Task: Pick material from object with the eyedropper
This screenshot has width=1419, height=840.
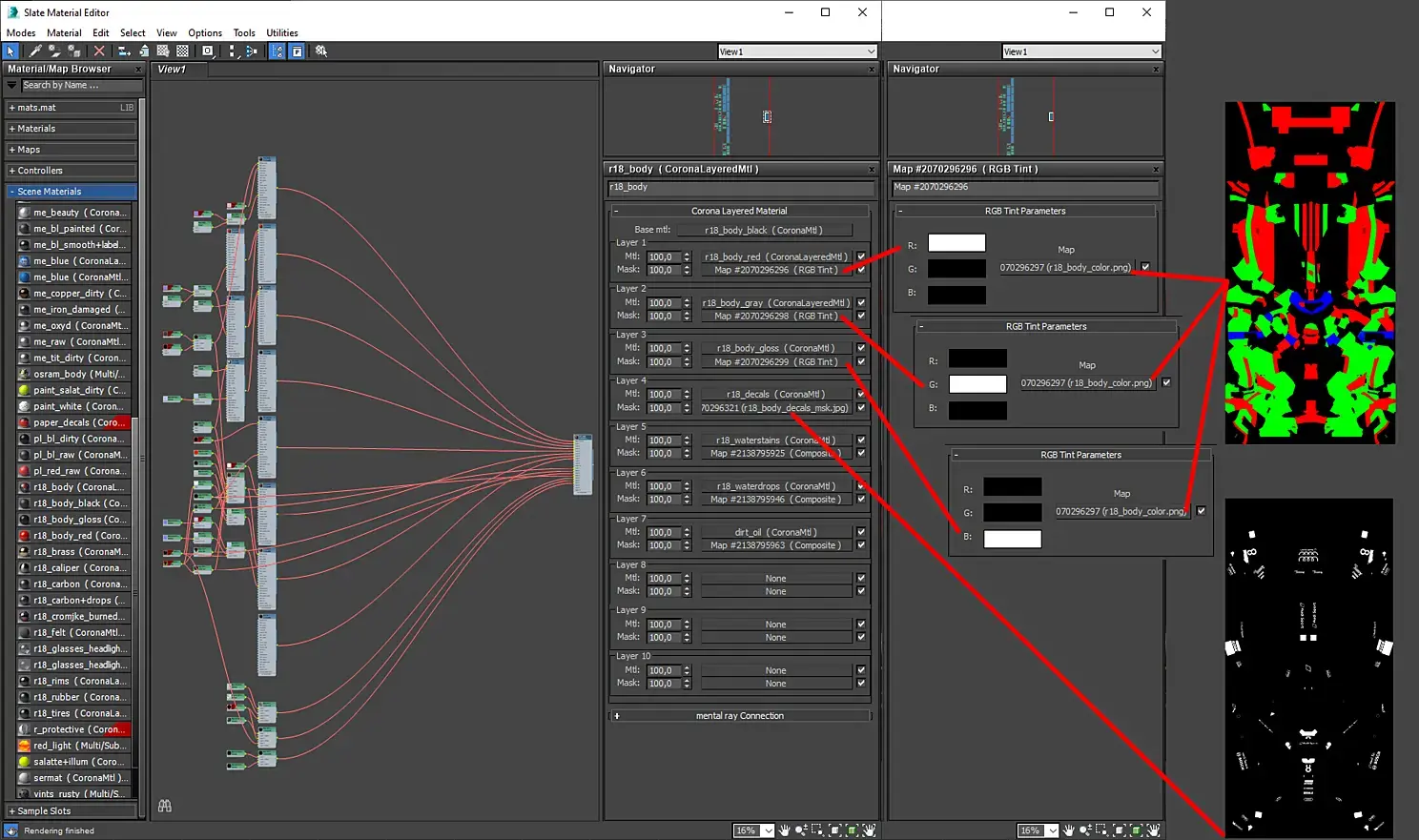Action: (34, 51)
